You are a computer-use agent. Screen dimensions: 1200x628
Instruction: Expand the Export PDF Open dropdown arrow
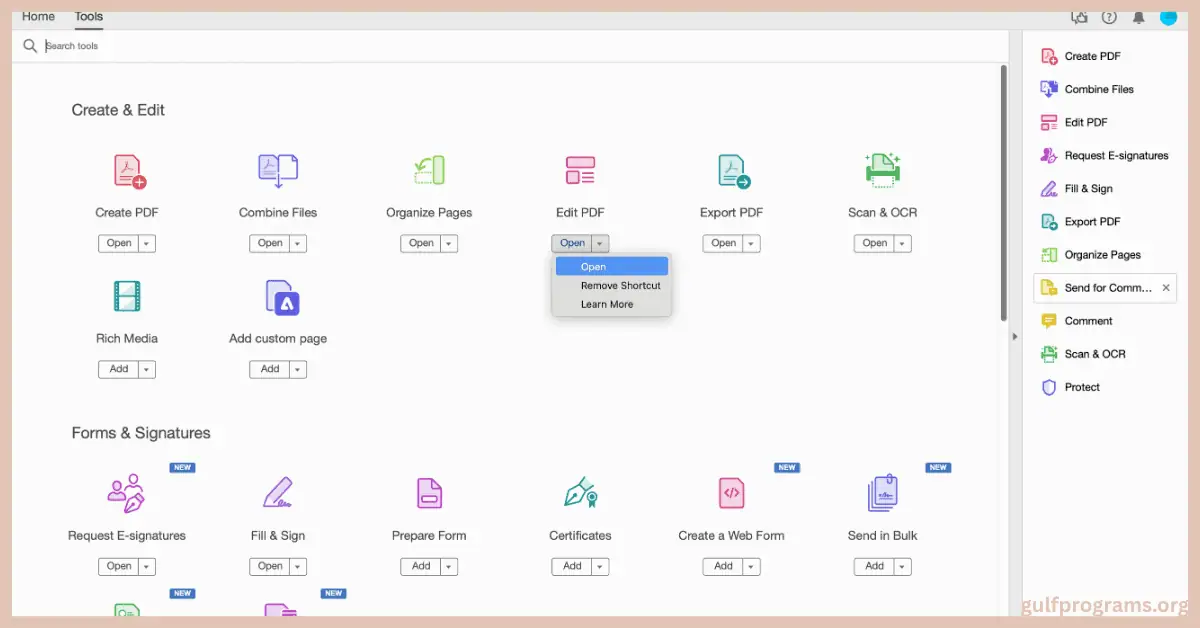[749, 243]
